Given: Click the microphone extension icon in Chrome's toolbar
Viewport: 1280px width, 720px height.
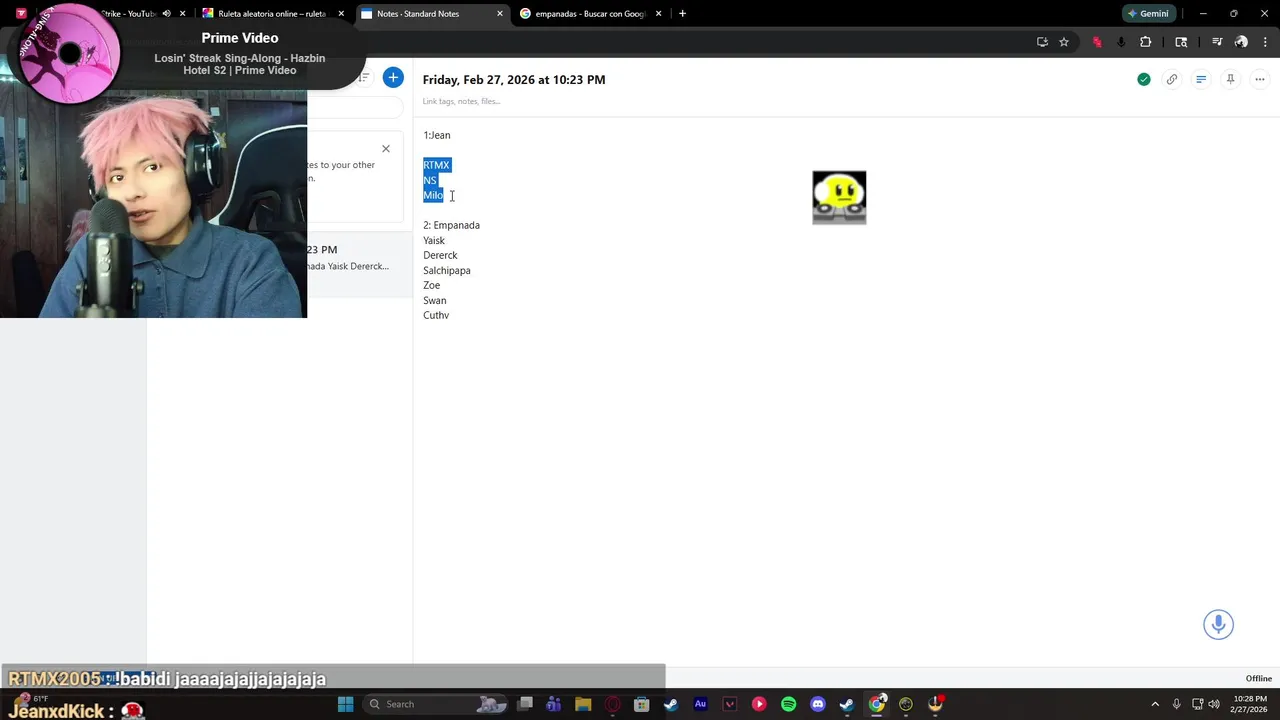Looking at the screenshot, I should [x=1121, y=42].
